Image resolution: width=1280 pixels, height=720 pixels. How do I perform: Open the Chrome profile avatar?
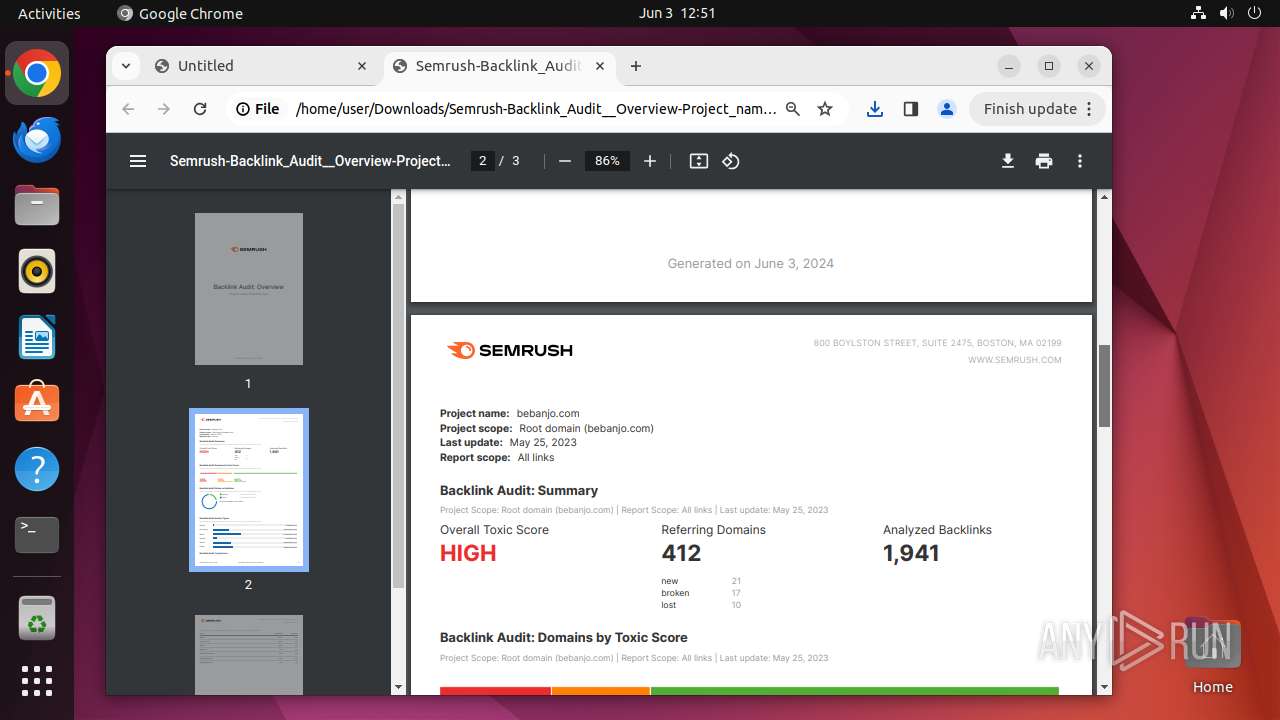pos(947,109)
